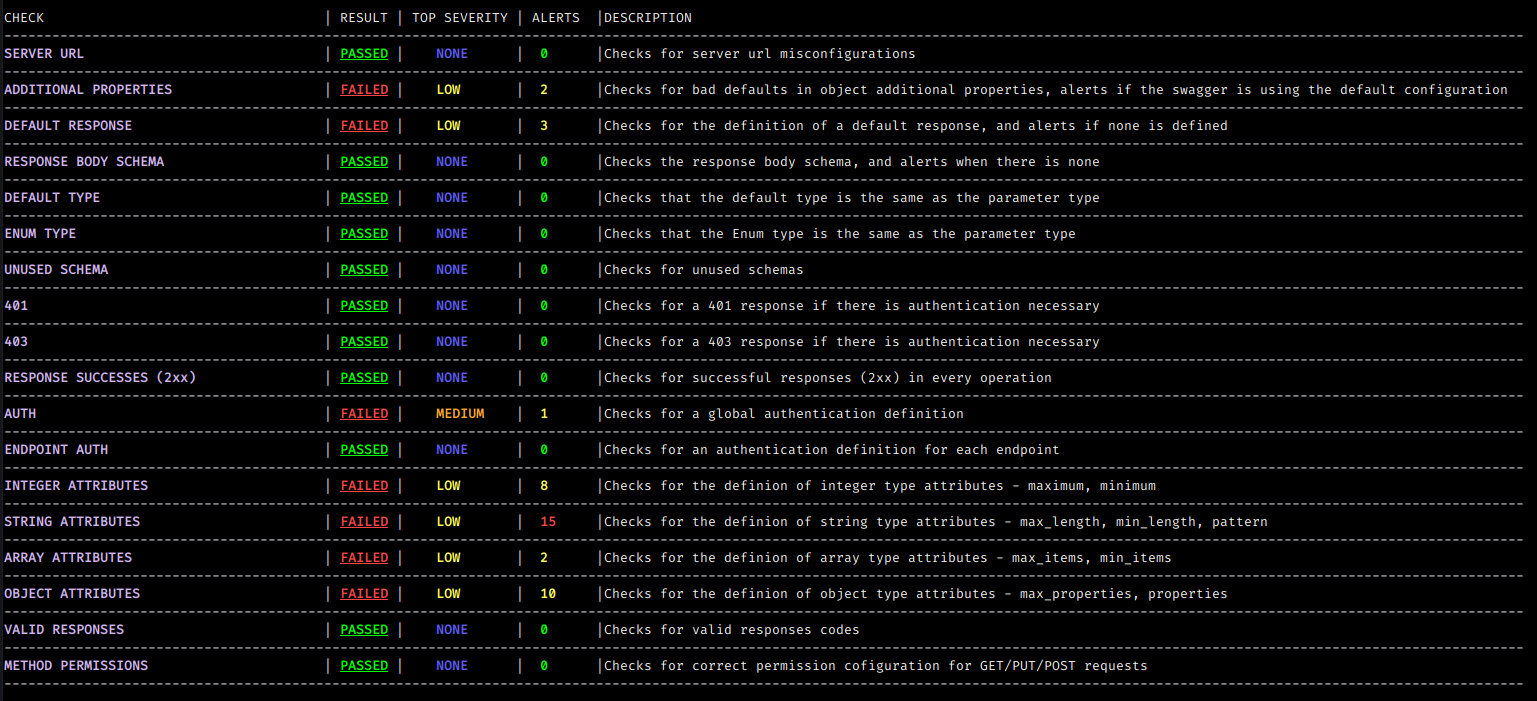This screenshot has width=1537, height=701.
Task: Click the DESCRIPTION column header
Action: tap(648, 18)
